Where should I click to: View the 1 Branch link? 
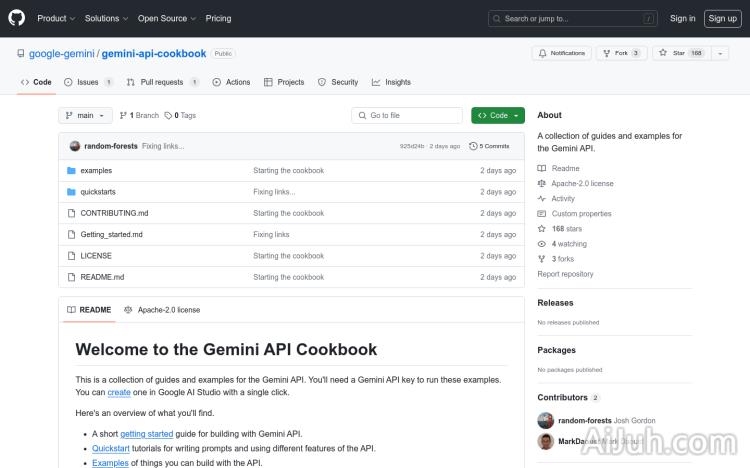tap(139, 115)
